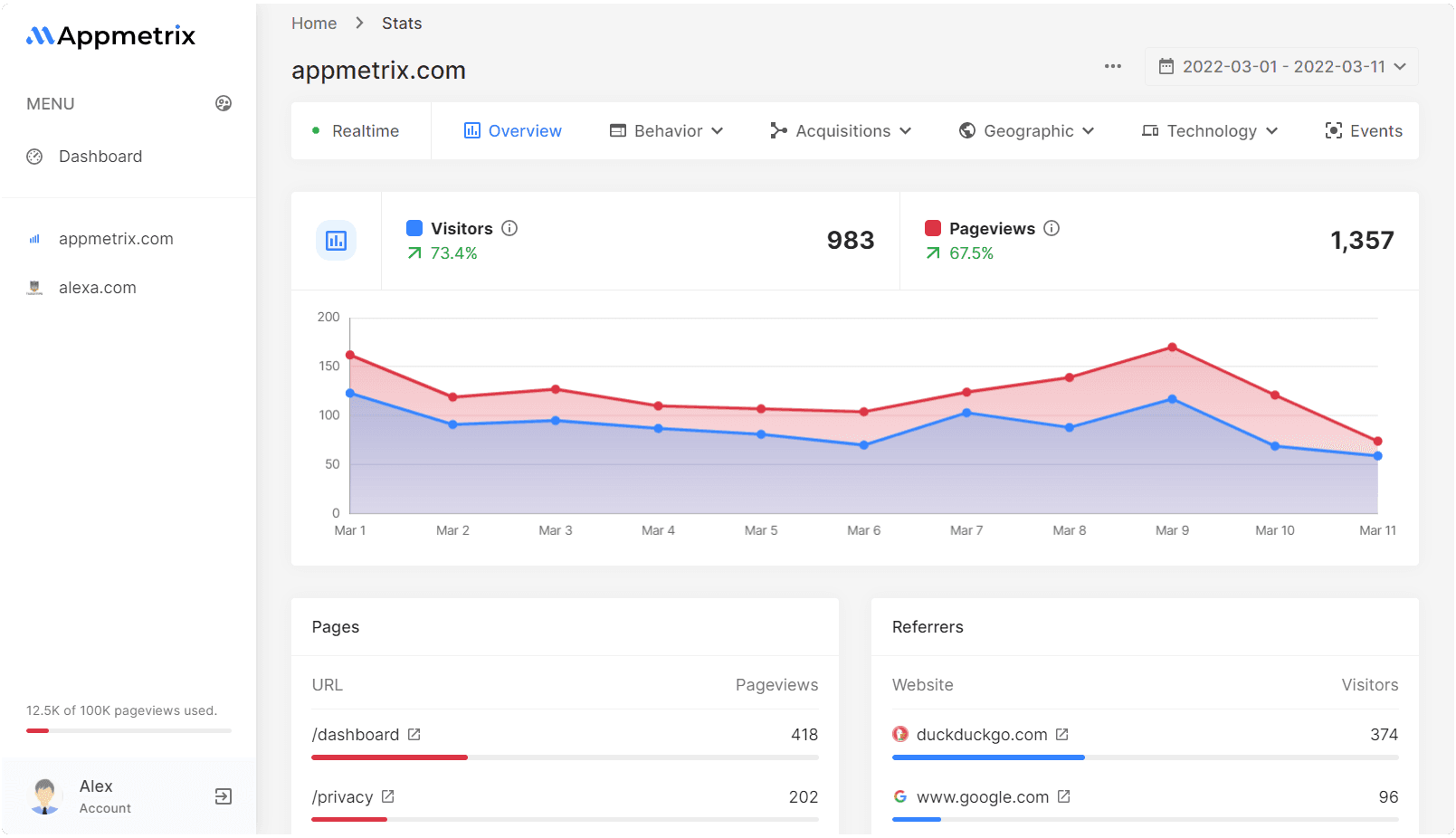Click the theme icon next to MENU
The height and width of the screenshot is (838, 1456).
coord(224,103)
